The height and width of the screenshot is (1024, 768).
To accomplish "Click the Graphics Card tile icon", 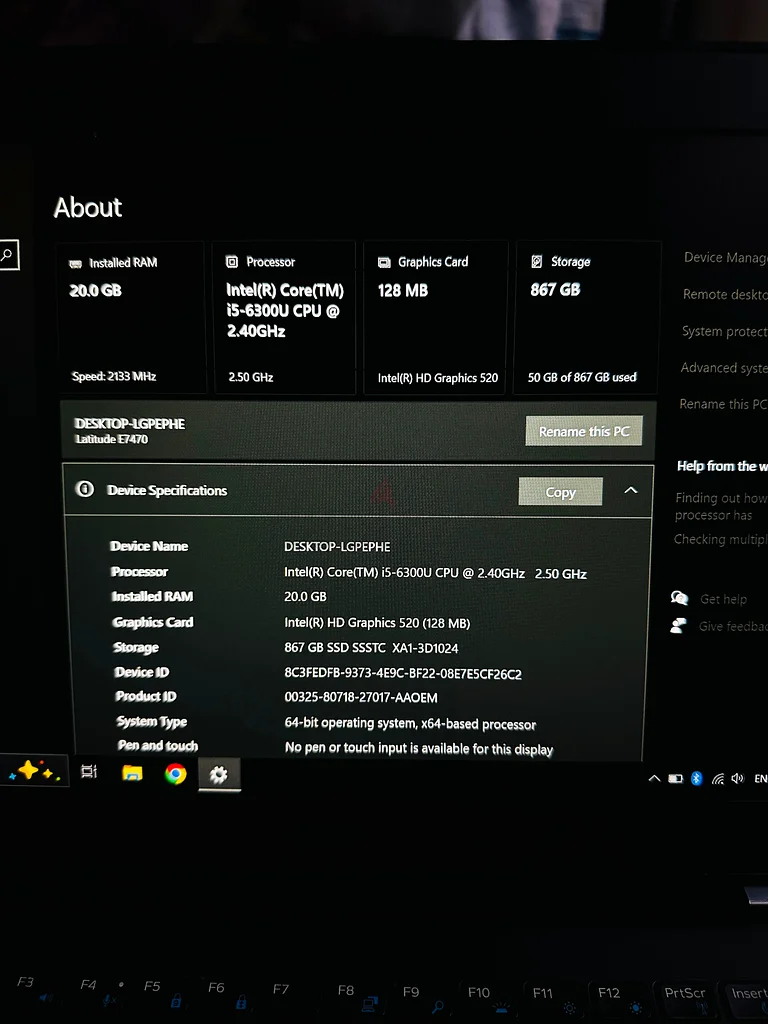I will tap(384, 263).
